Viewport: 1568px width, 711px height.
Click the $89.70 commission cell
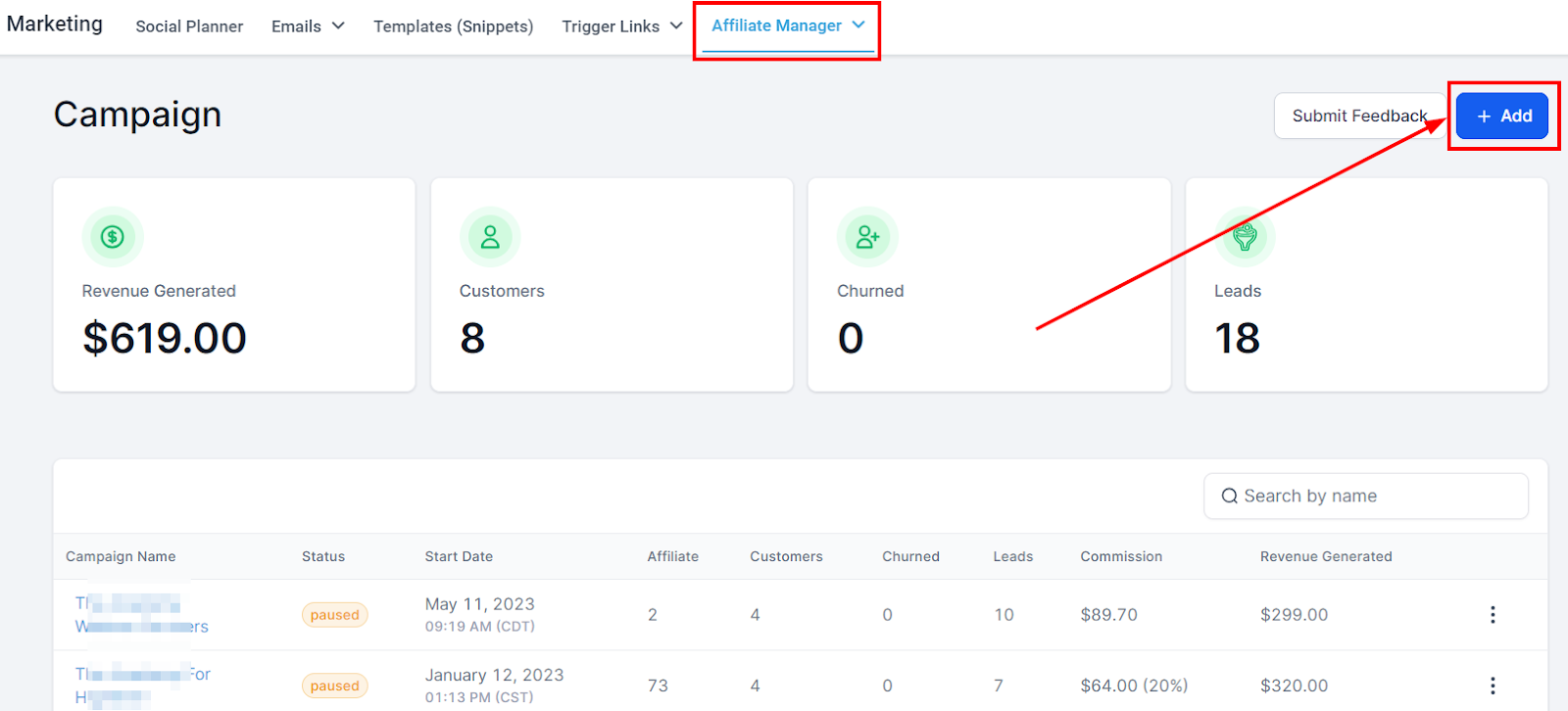[1108, 615]
